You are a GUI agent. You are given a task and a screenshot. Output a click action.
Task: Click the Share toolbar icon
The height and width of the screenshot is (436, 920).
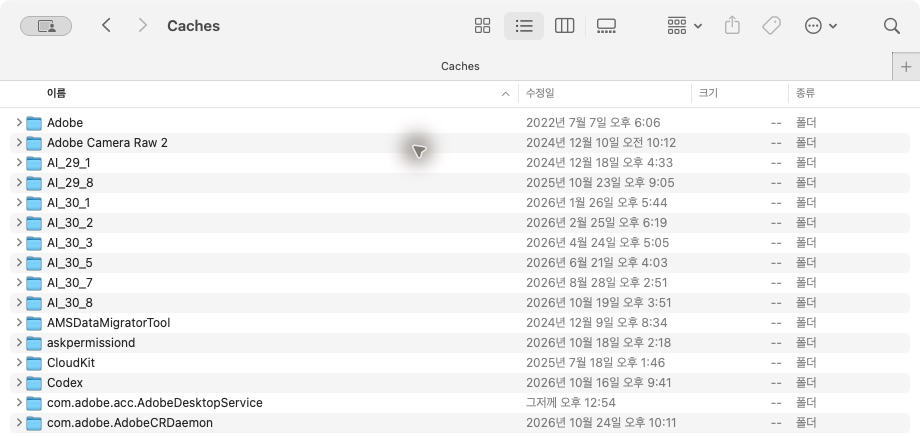(x=732, y=26)
